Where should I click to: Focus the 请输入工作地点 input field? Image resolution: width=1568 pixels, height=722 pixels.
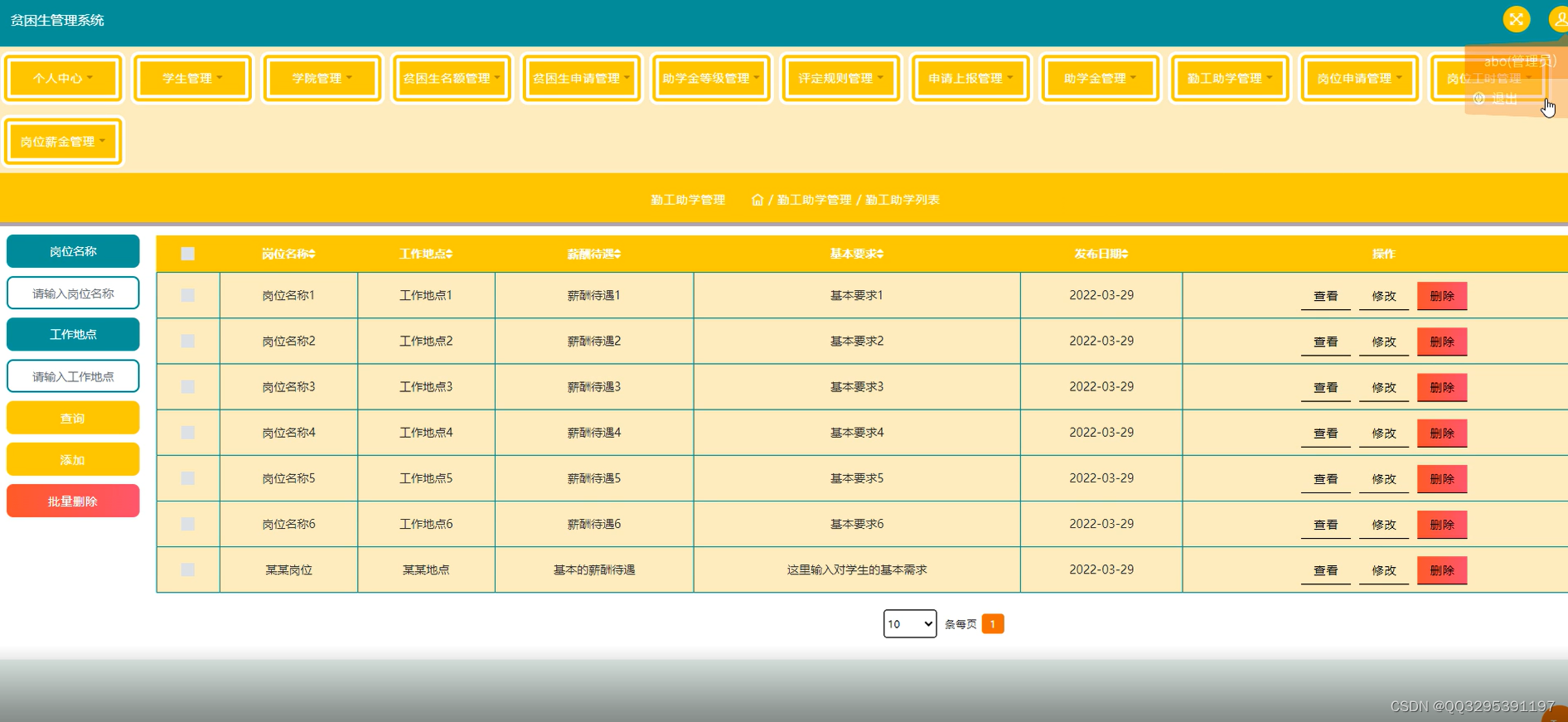[x=73, y=376]
